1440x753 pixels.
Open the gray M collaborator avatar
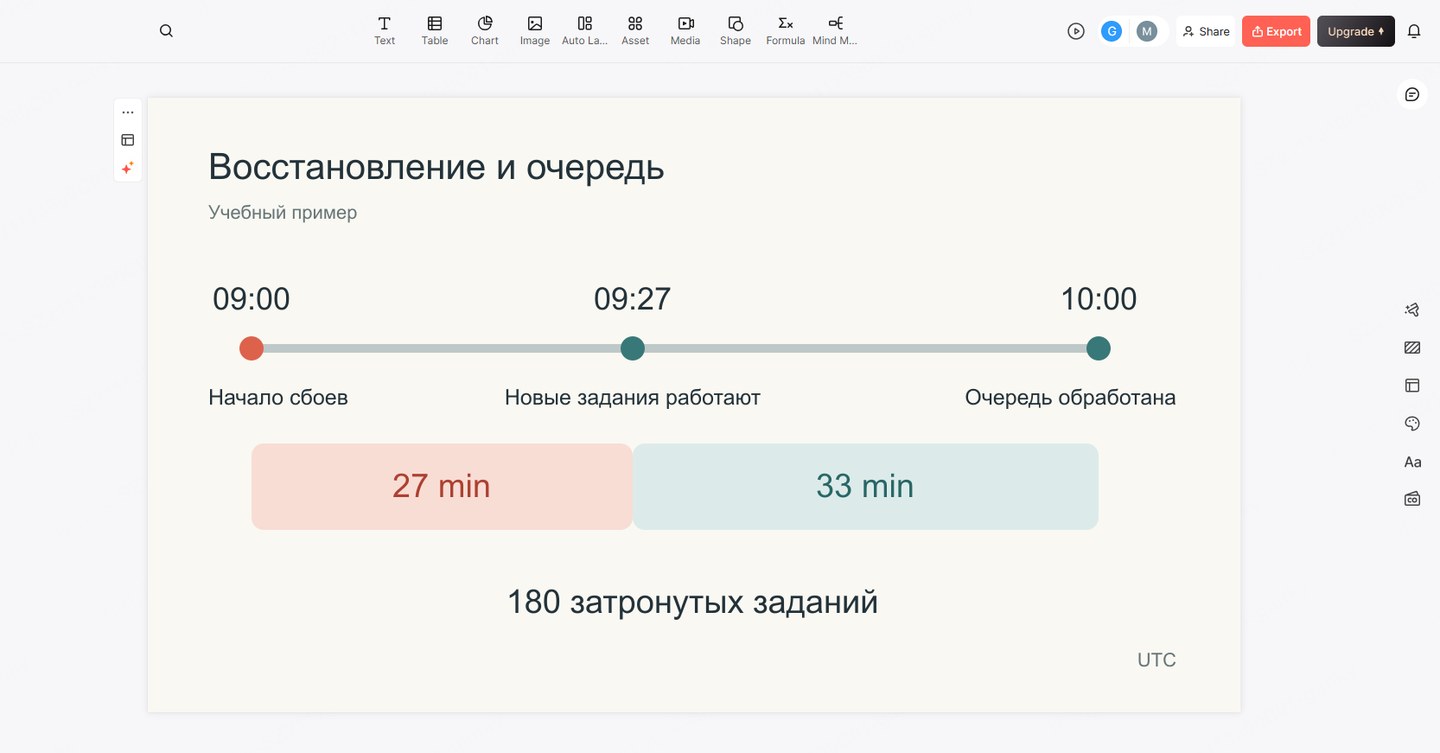click(x=1147, y=31)
